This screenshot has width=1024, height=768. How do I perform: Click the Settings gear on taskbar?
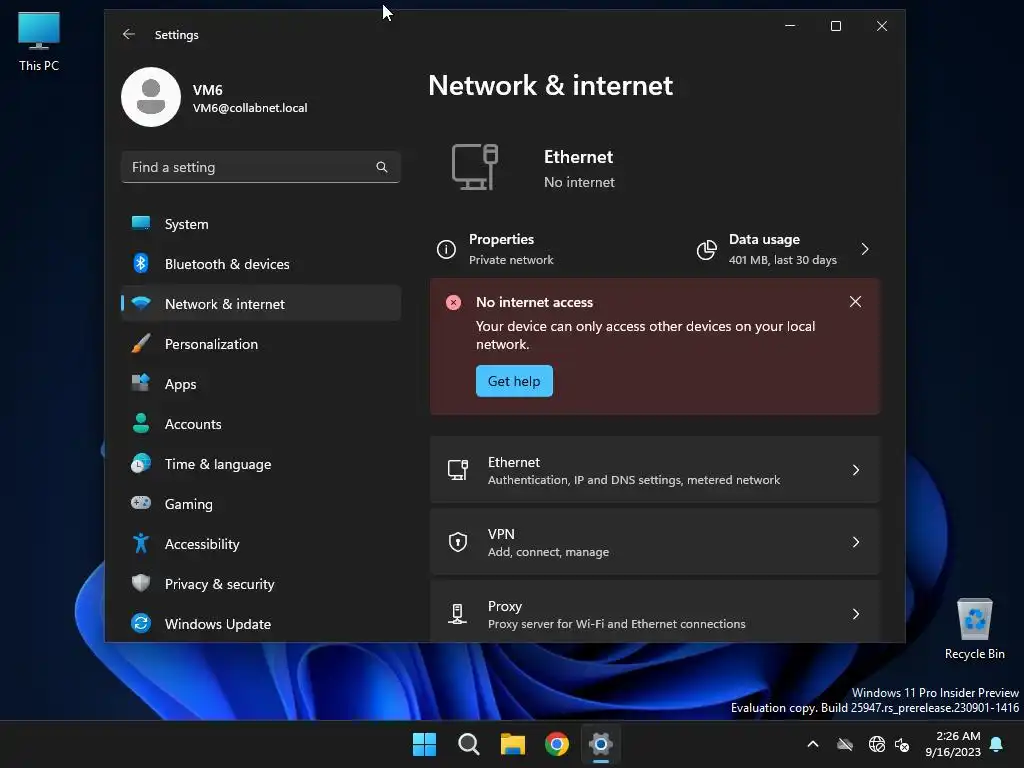(x=601, y=744)
